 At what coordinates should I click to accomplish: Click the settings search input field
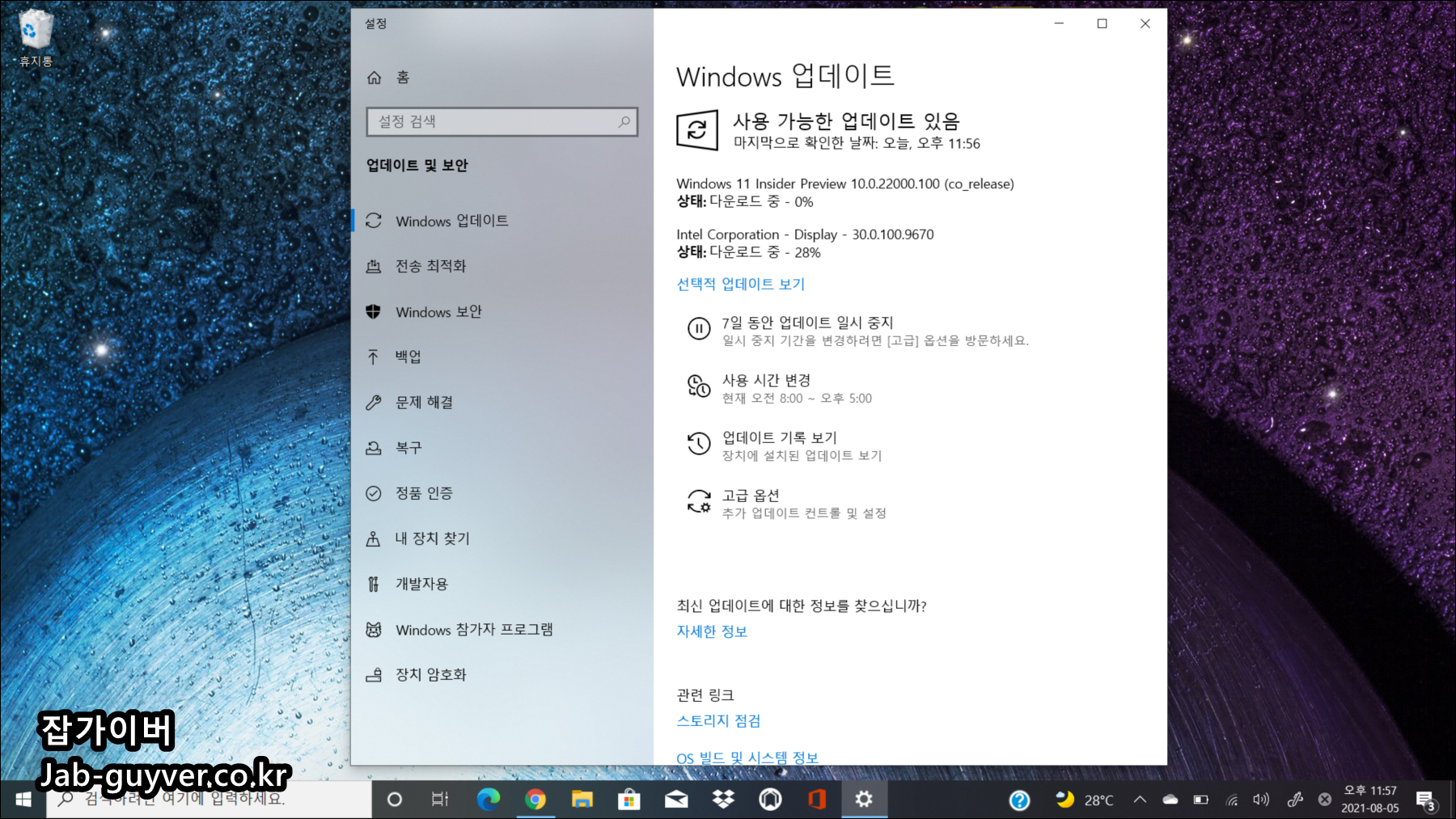point(502,121)
